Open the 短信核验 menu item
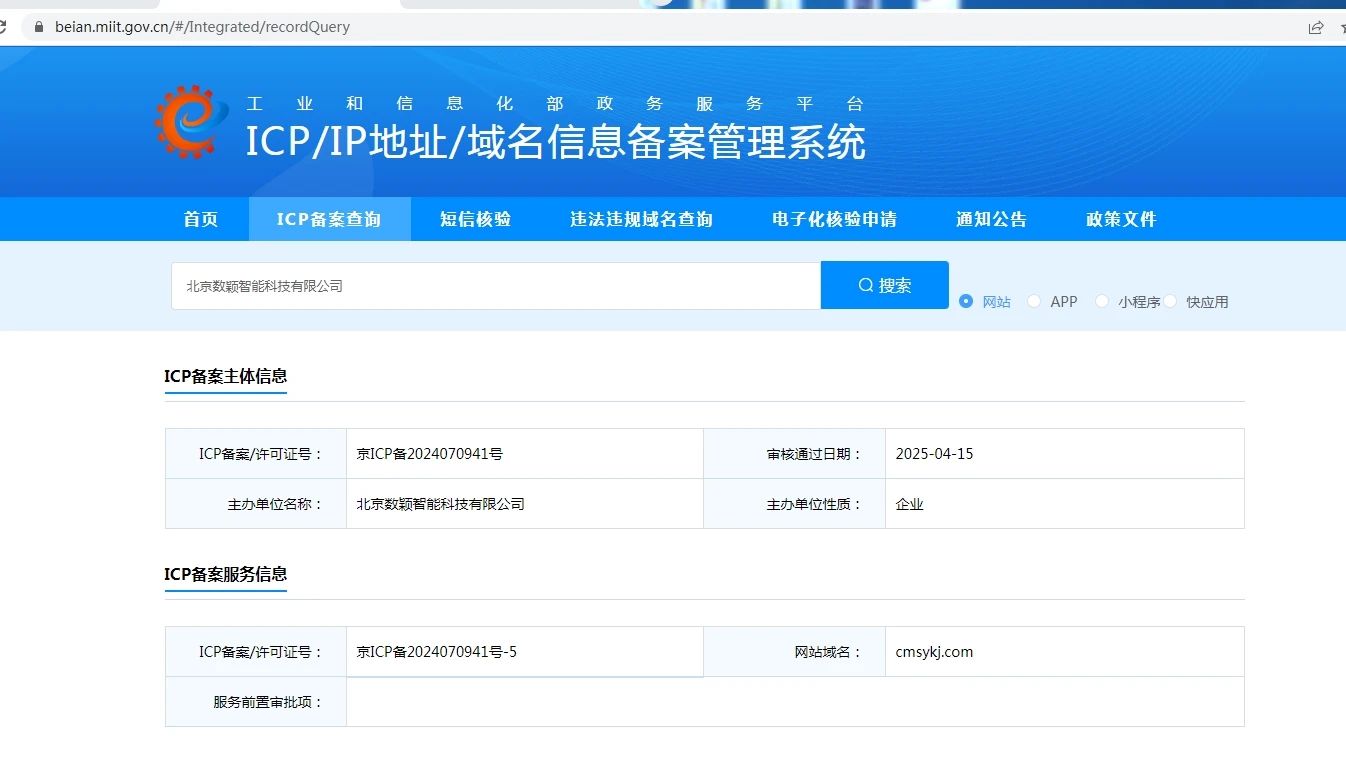This screenshot has width=1346, height=764. tap(476, 219)
